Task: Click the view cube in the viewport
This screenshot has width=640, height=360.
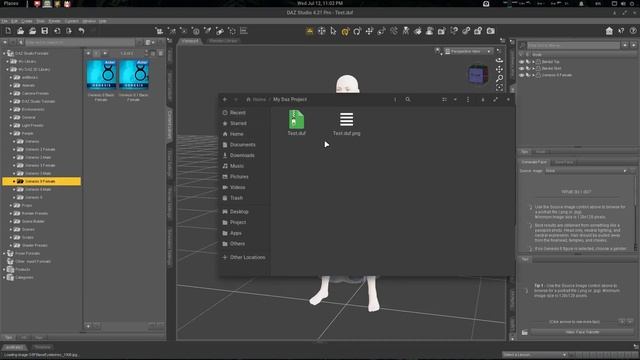Action: pos(478,75)
